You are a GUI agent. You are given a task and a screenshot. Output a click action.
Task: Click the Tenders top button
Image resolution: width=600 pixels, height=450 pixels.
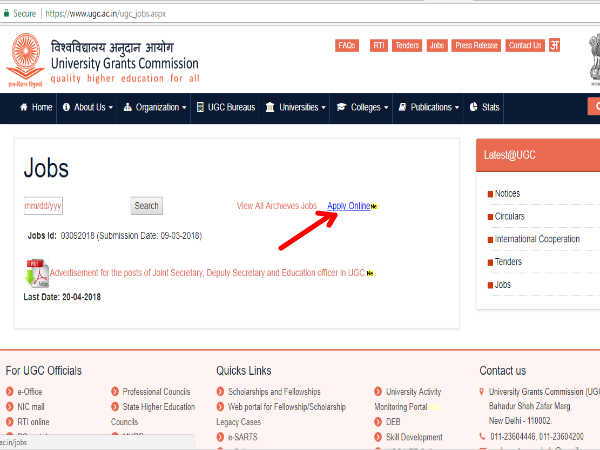(x=407, y=46)
